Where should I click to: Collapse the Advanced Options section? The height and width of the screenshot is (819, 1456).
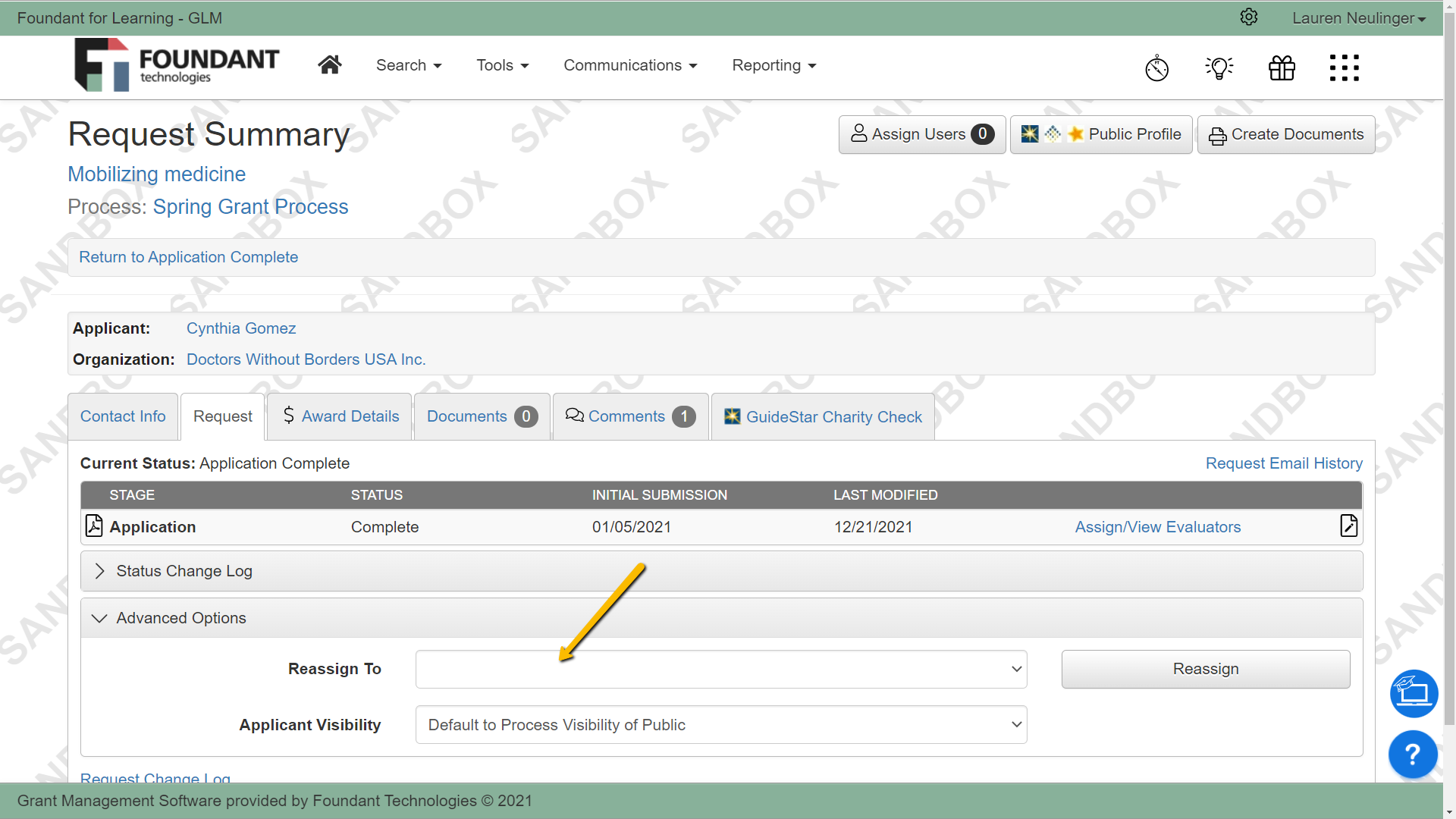[721, 618]
